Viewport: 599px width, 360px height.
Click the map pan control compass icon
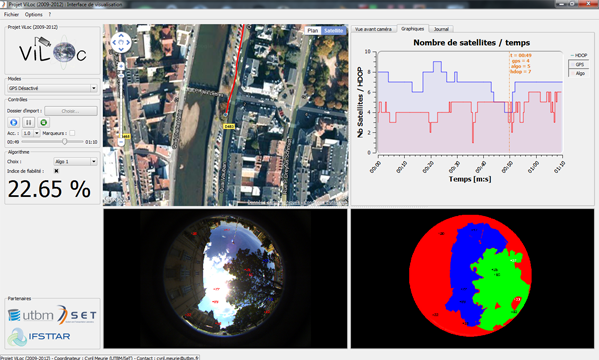click(x=121, y=42)
